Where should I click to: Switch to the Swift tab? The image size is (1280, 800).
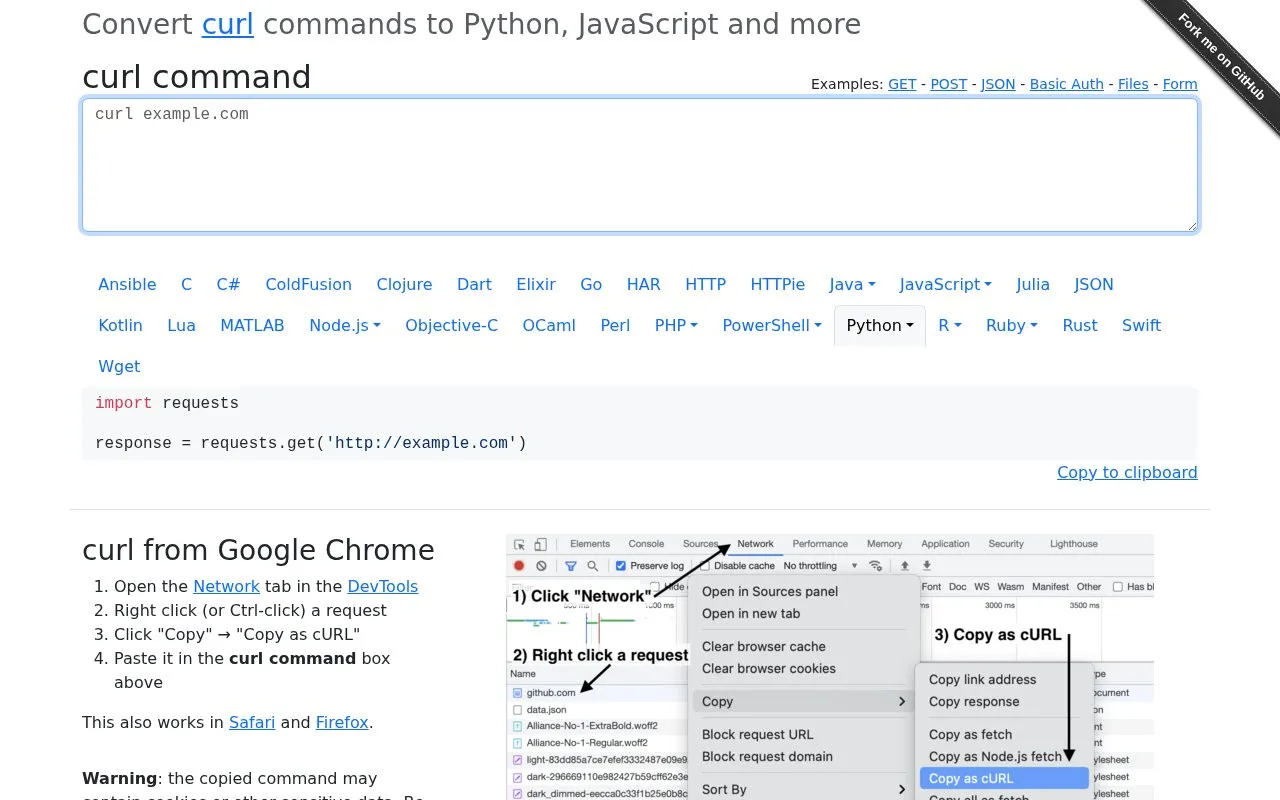pyautogui.click(x=1141, y=325)
